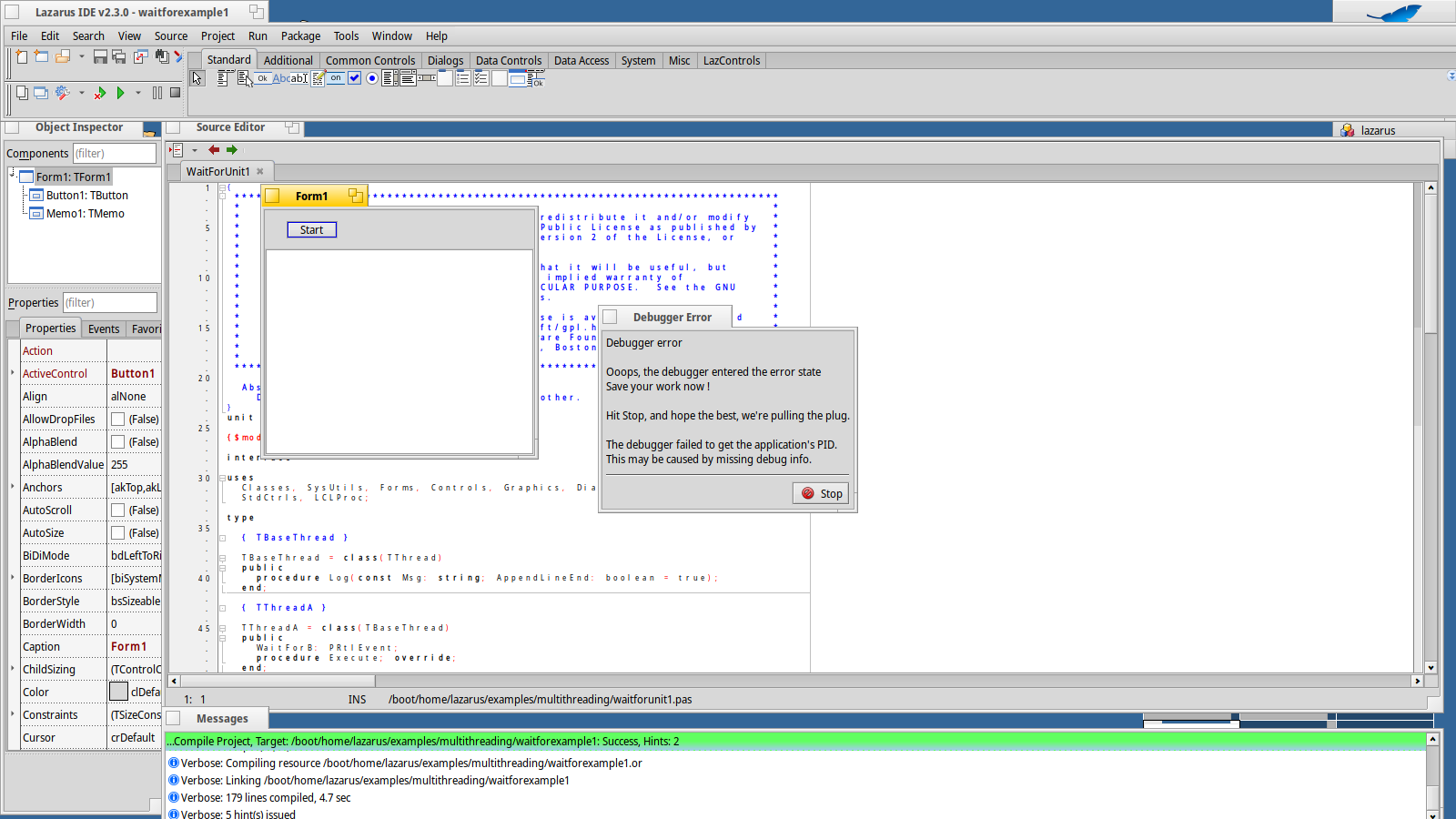Select the TCheckBox component in the palette
This screenshot has height=819, width=1456.
point(355,78)
